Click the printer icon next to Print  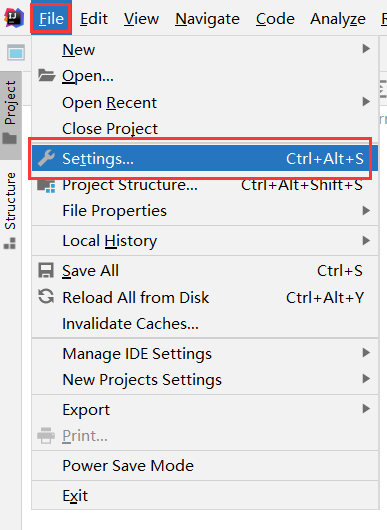point(46,435)
